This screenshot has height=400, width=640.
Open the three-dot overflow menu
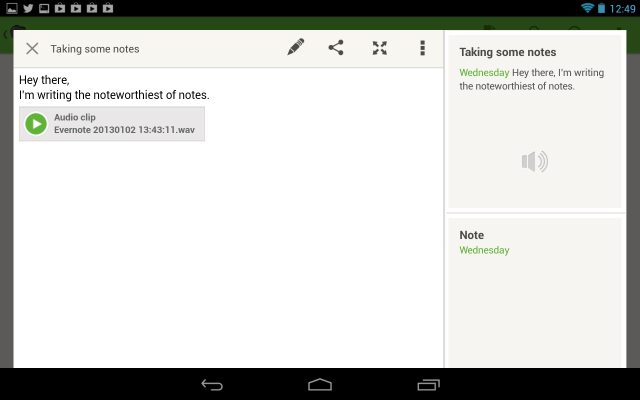pos(422,48)
